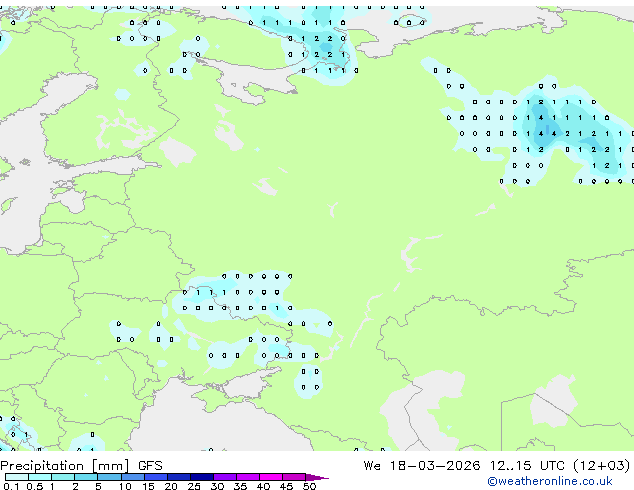Click the legend label "15"

[x=148, y=486]
